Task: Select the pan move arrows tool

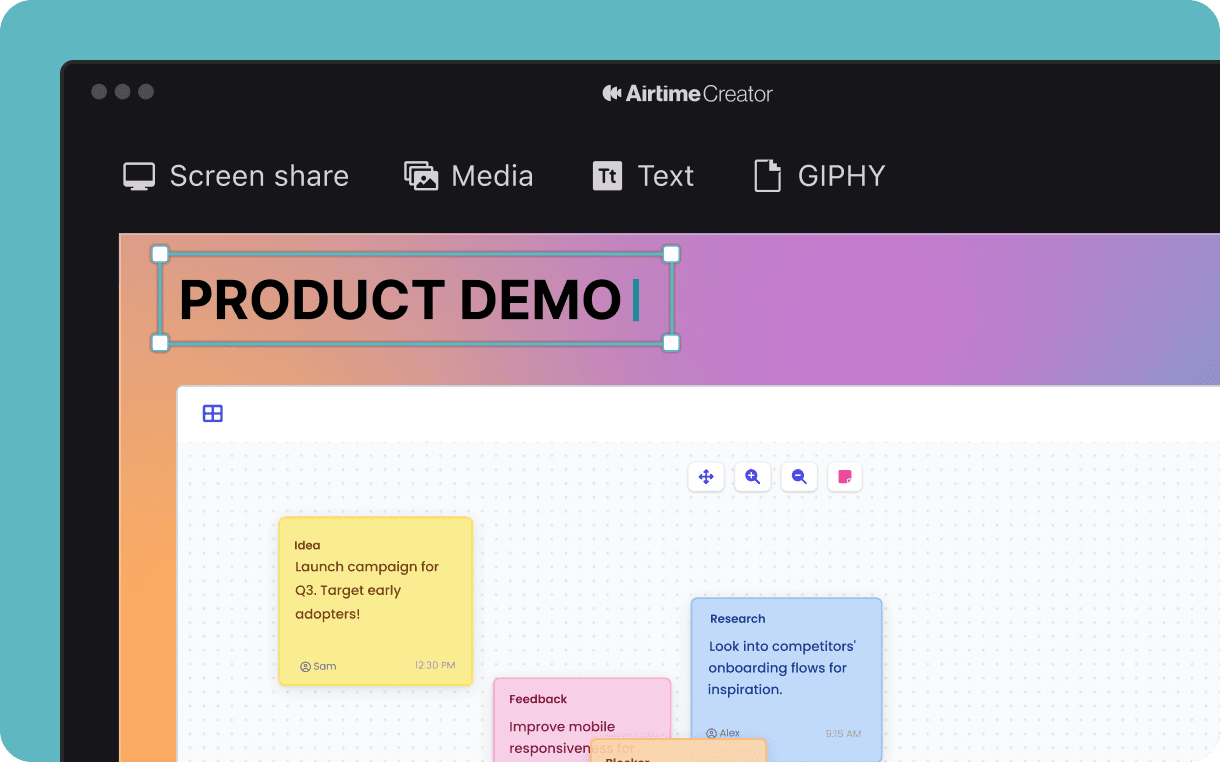Action: click(706, 477)
